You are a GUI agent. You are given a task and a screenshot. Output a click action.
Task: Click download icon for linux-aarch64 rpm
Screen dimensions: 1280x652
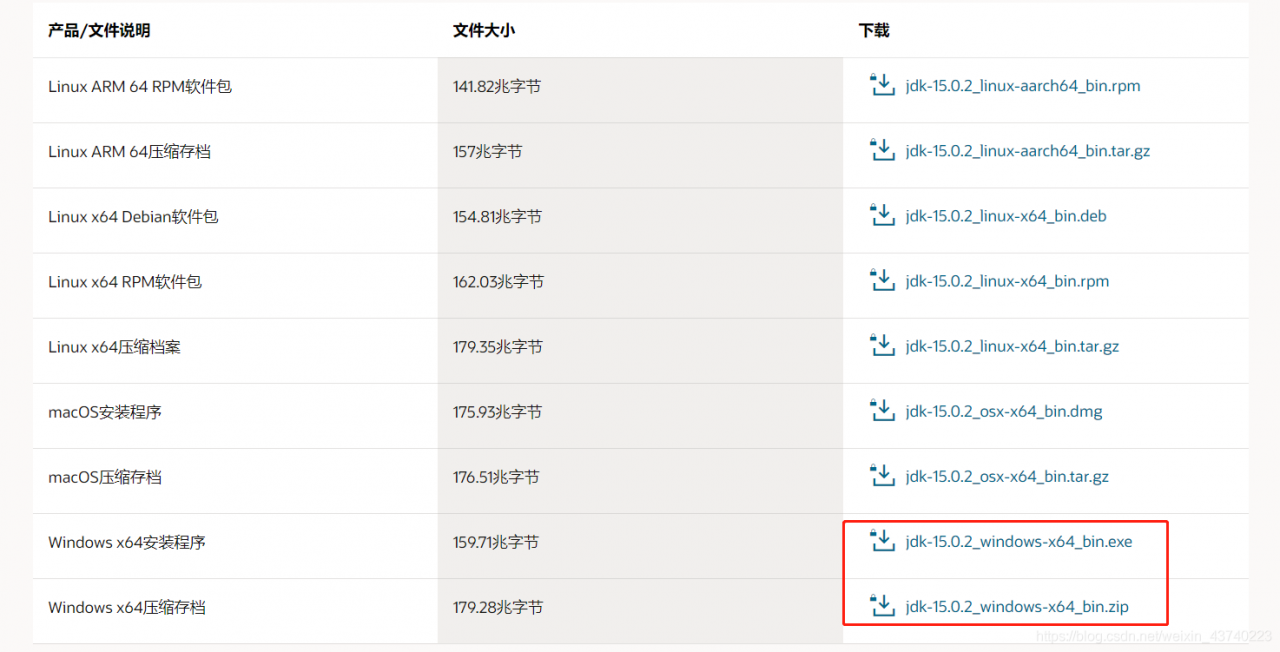(882, 86)
